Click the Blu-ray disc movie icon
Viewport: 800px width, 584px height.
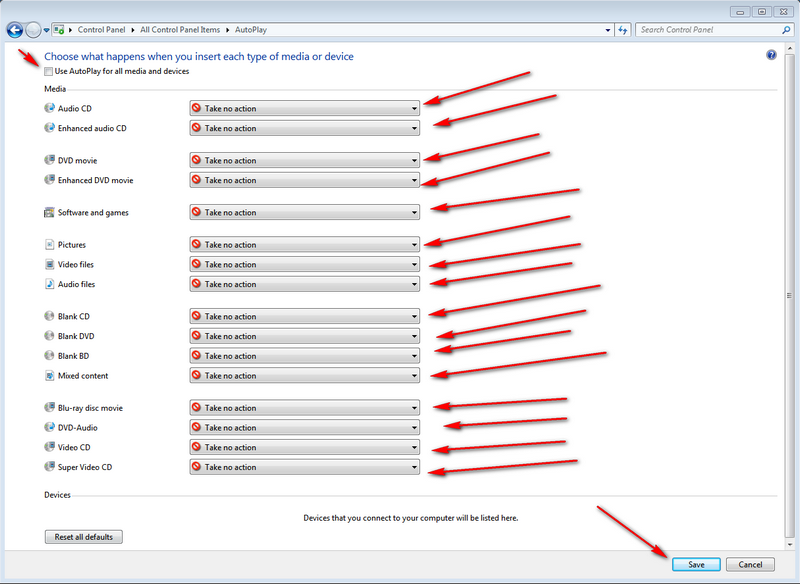click(x=49, y=407)
